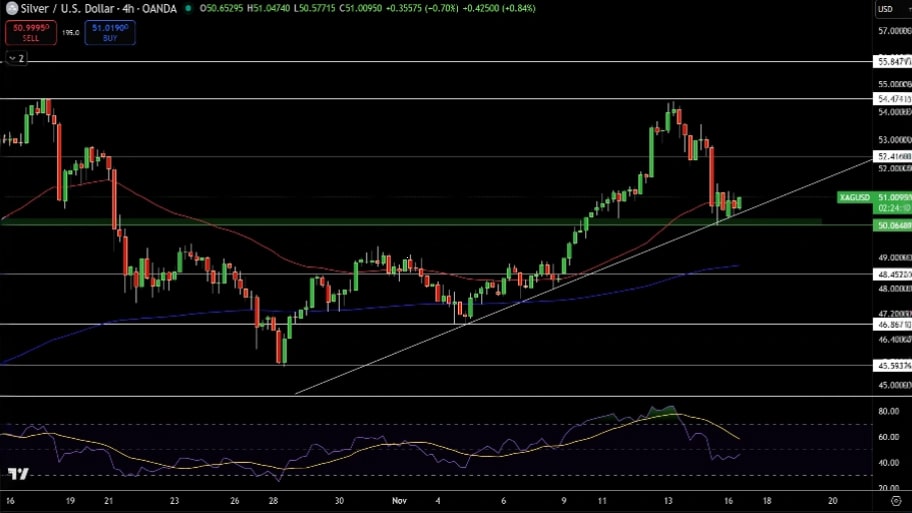Click the 54.474 horizontal line price label
Image resolution: width=912 pixels, height=513 pixels.
893,98
